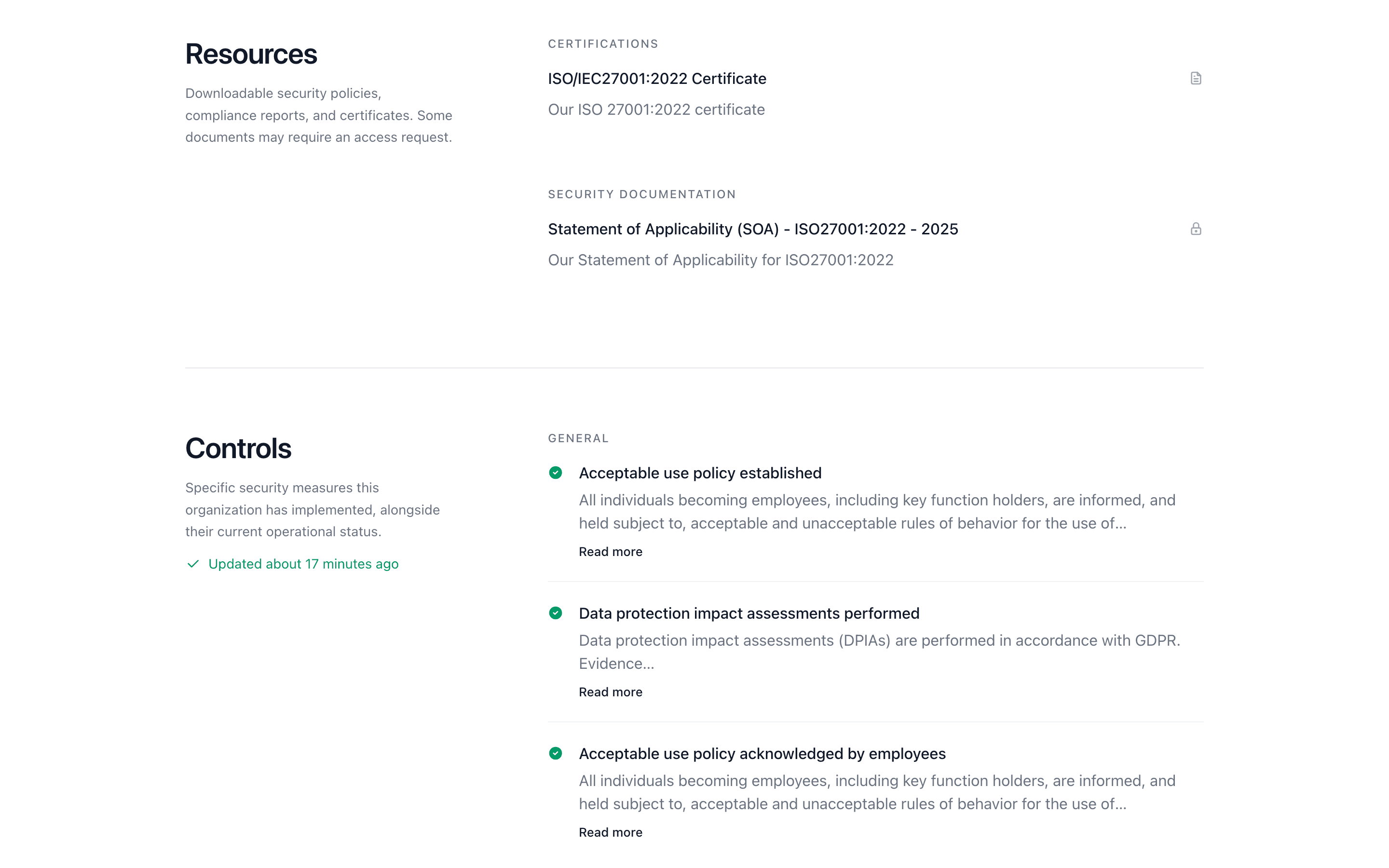Click the Certifications section label
This screenshot has height=868, width=1389.
click(x=603, y=43)
